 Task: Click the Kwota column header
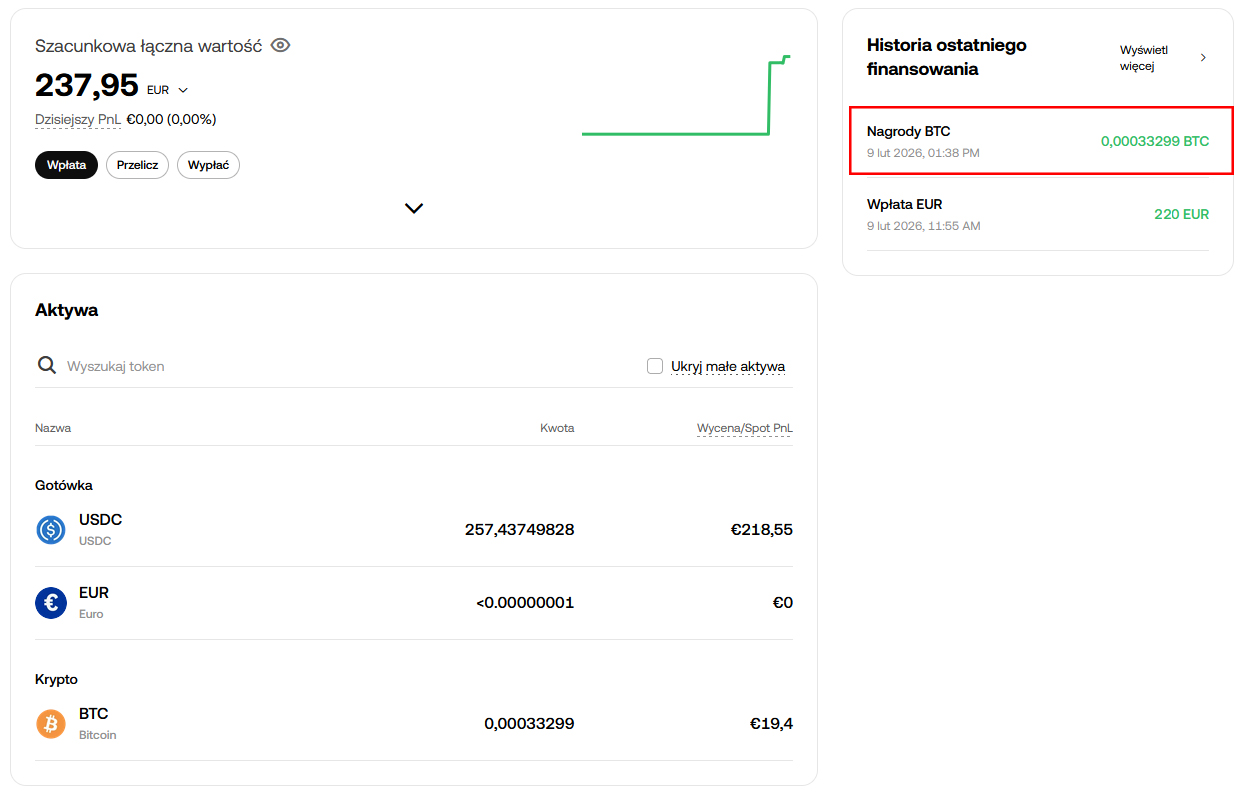point(557,428)
